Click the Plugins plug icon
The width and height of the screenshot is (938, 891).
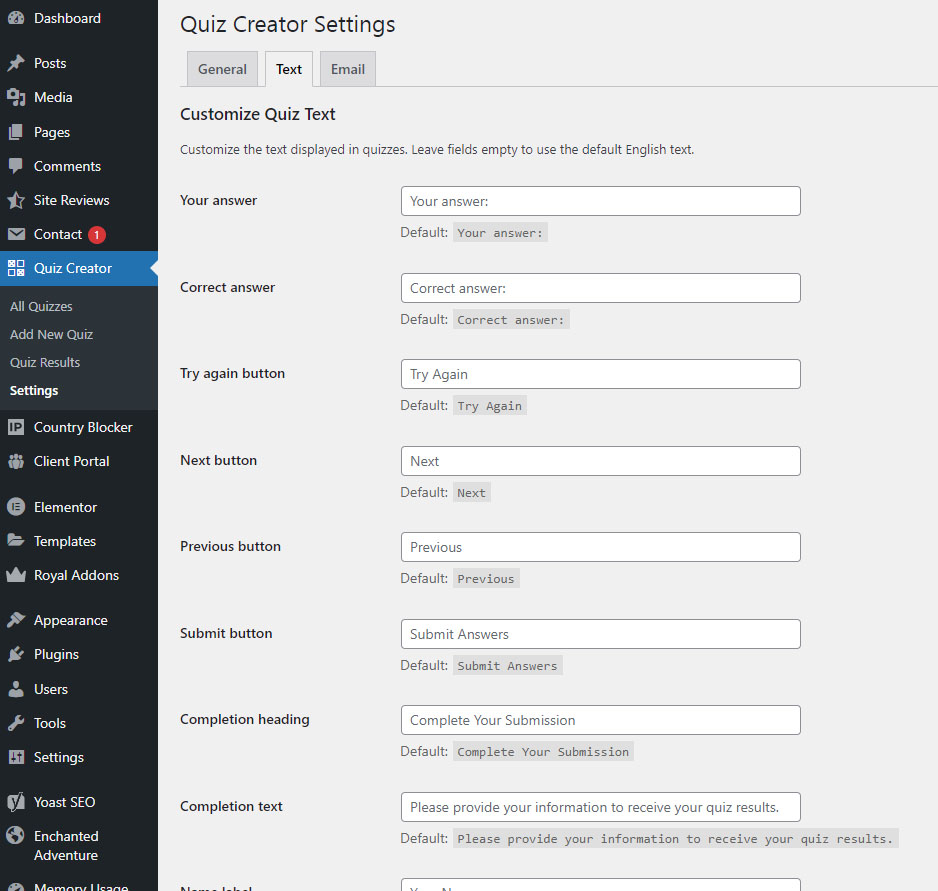pyautogui.click(x=16, y=654)
